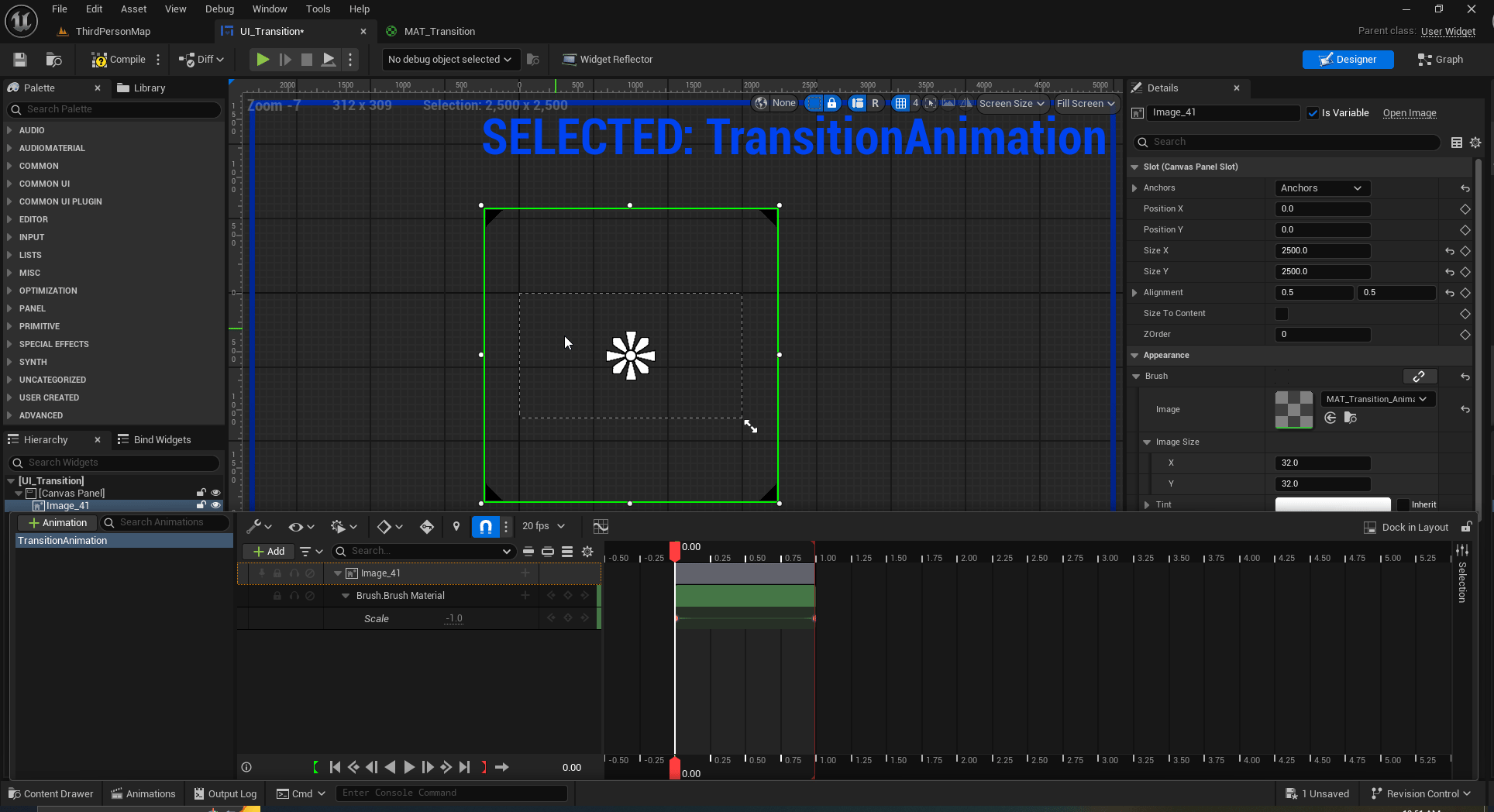The image size is (1494, 812).
Task: Reset Size X to default
Action: click(1449, 251)
